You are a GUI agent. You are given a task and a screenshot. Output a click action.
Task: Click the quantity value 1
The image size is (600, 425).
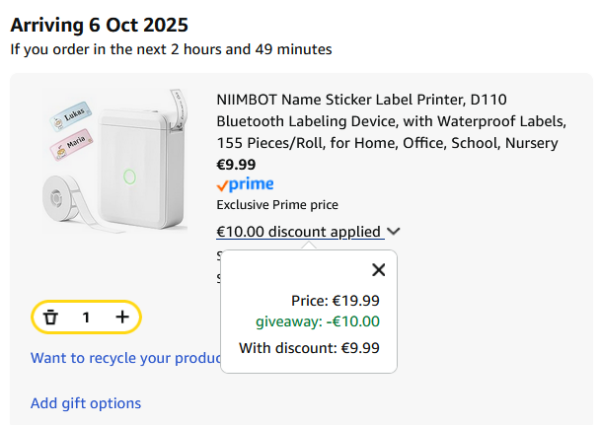click(x=86, y=317)
